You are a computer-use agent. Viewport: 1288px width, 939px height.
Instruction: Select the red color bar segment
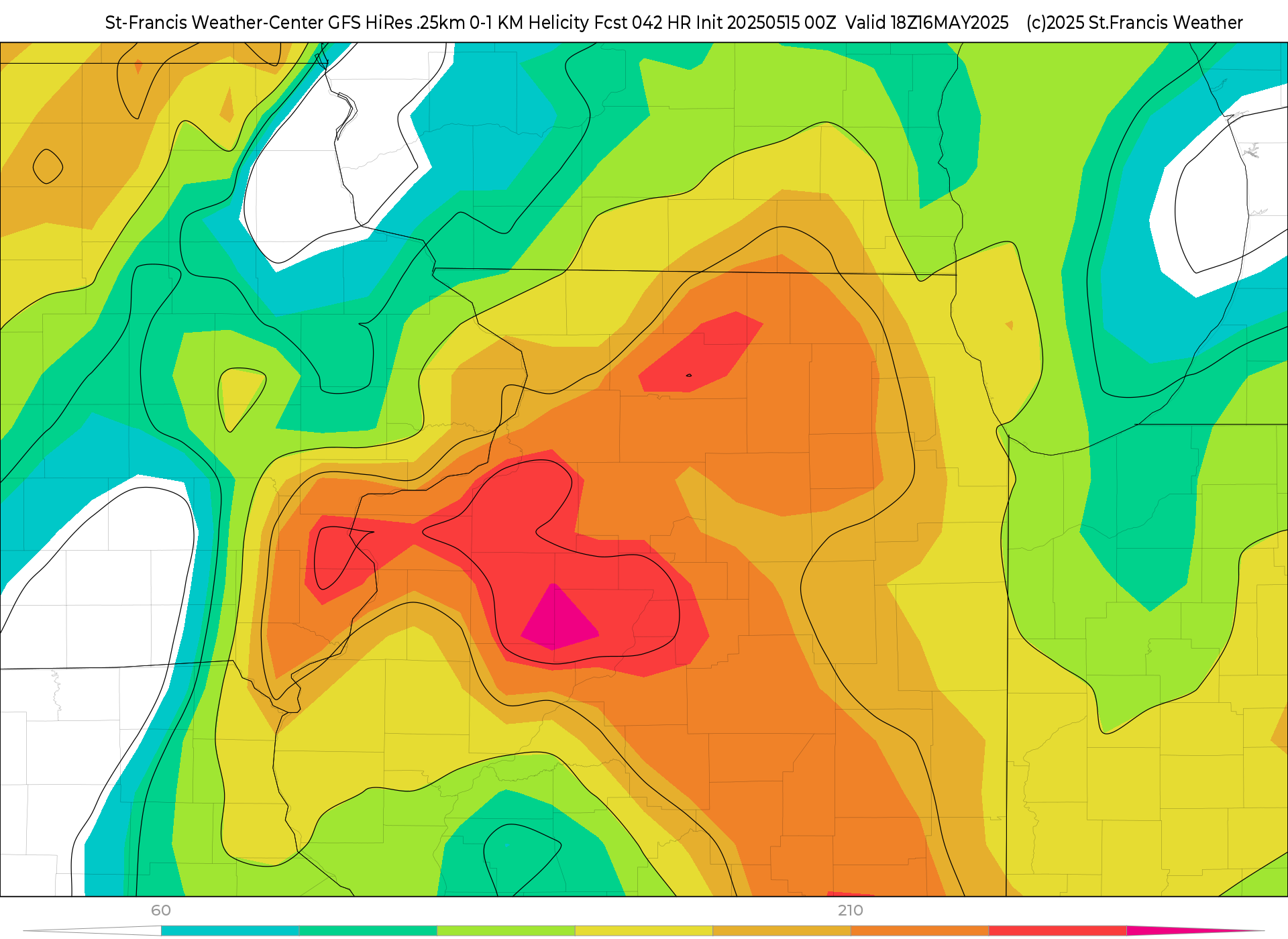1058,930
